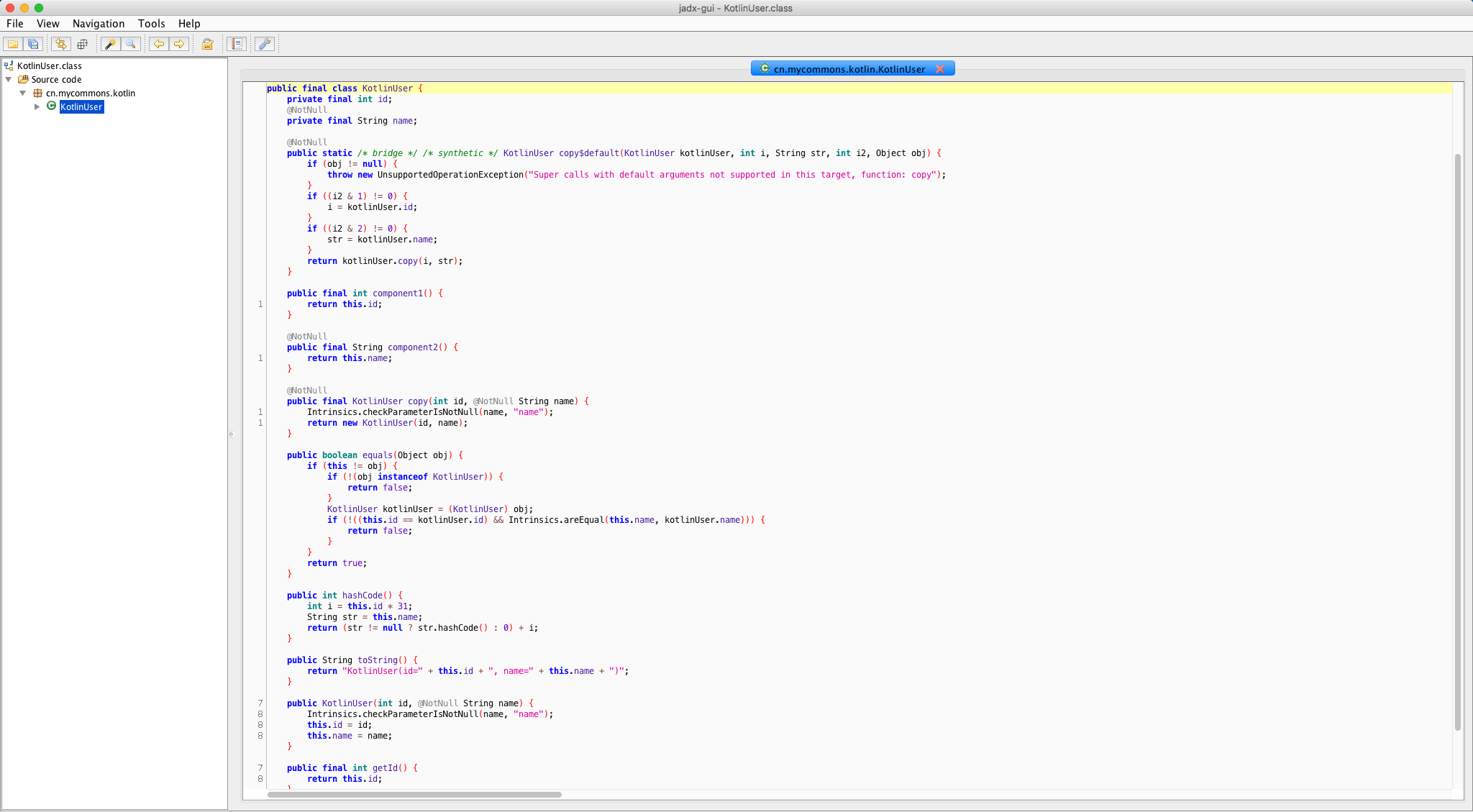
Task: Click the Save all icon
Action: point(33,44)
